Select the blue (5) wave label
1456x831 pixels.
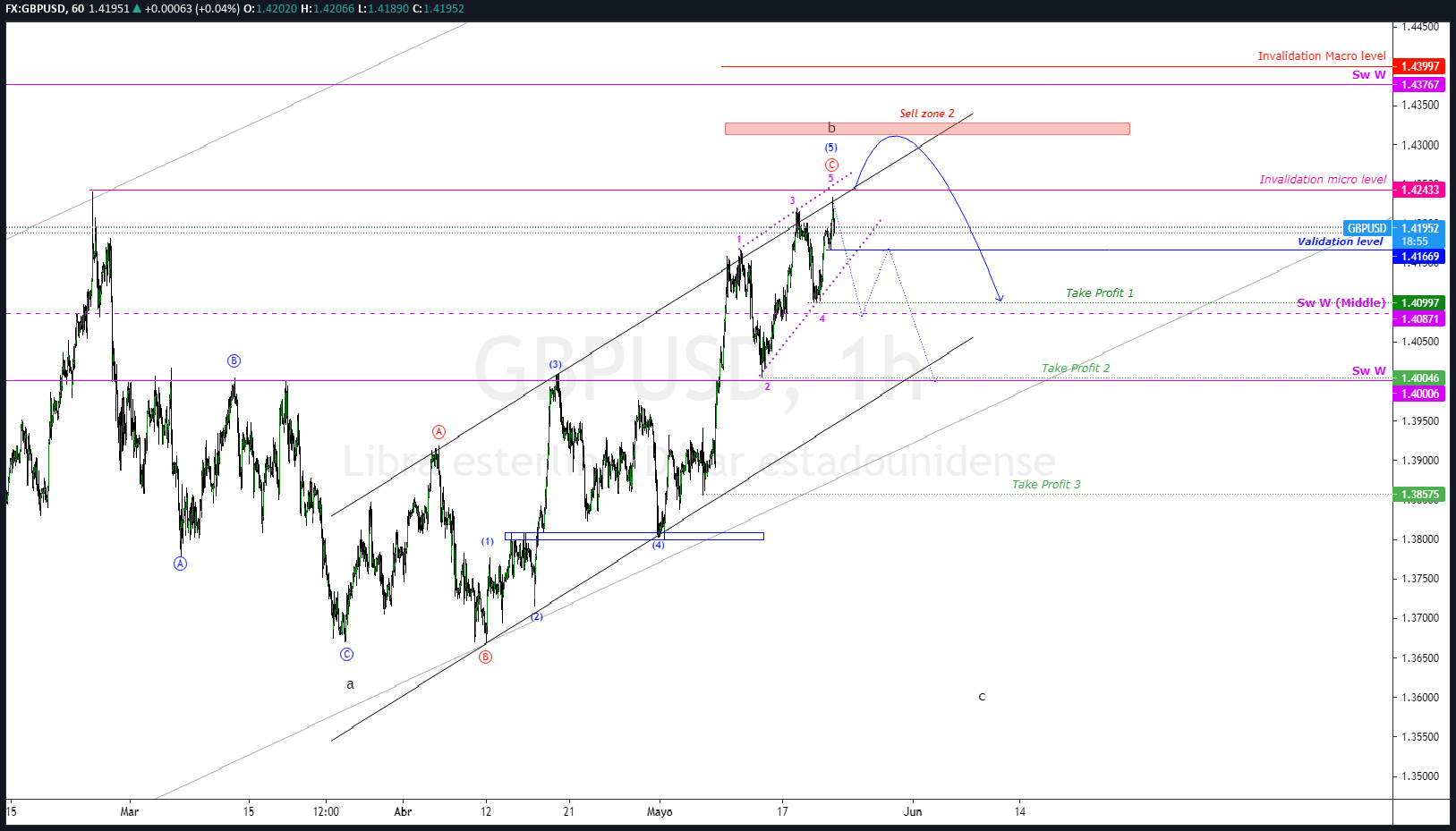(831, 148)
